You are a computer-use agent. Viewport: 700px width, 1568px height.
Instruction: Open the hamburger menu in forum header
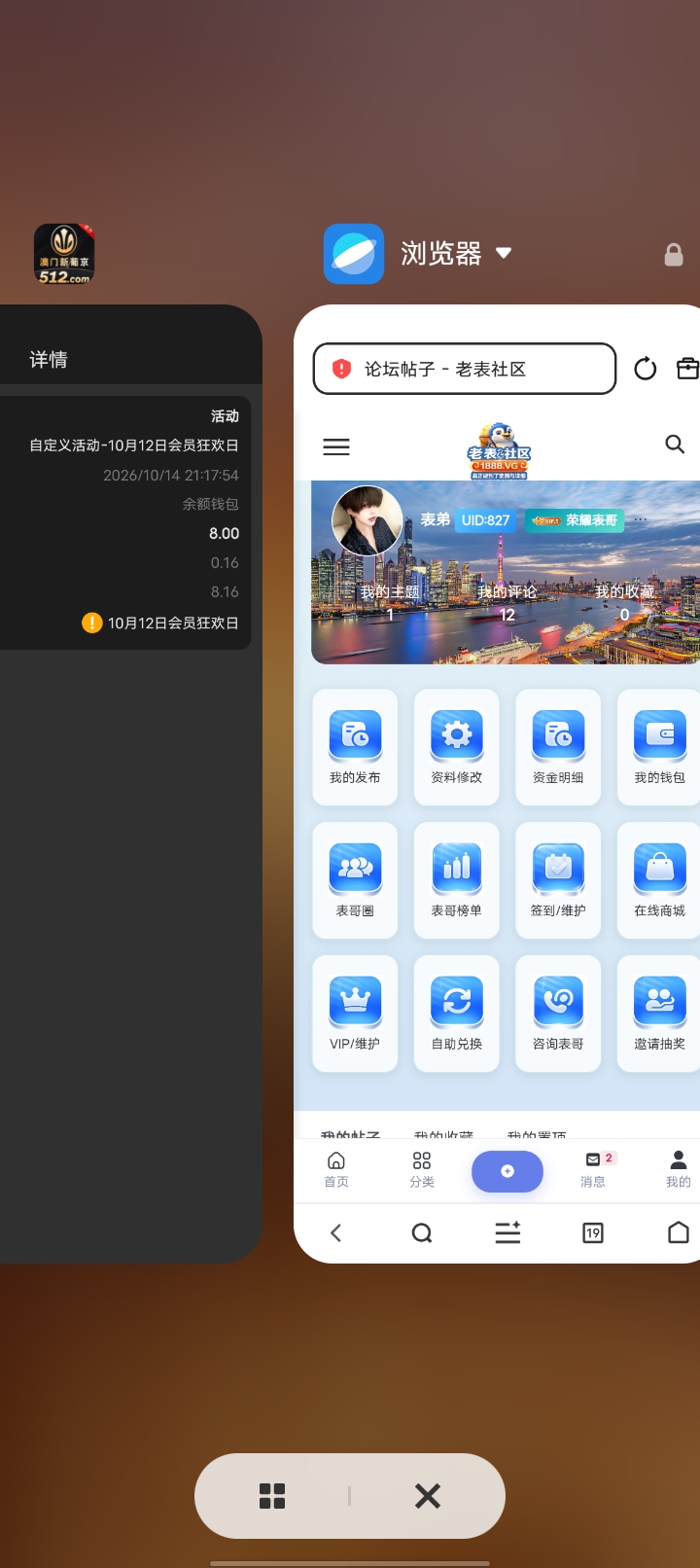pyautogui.click(x=336, y=446)
